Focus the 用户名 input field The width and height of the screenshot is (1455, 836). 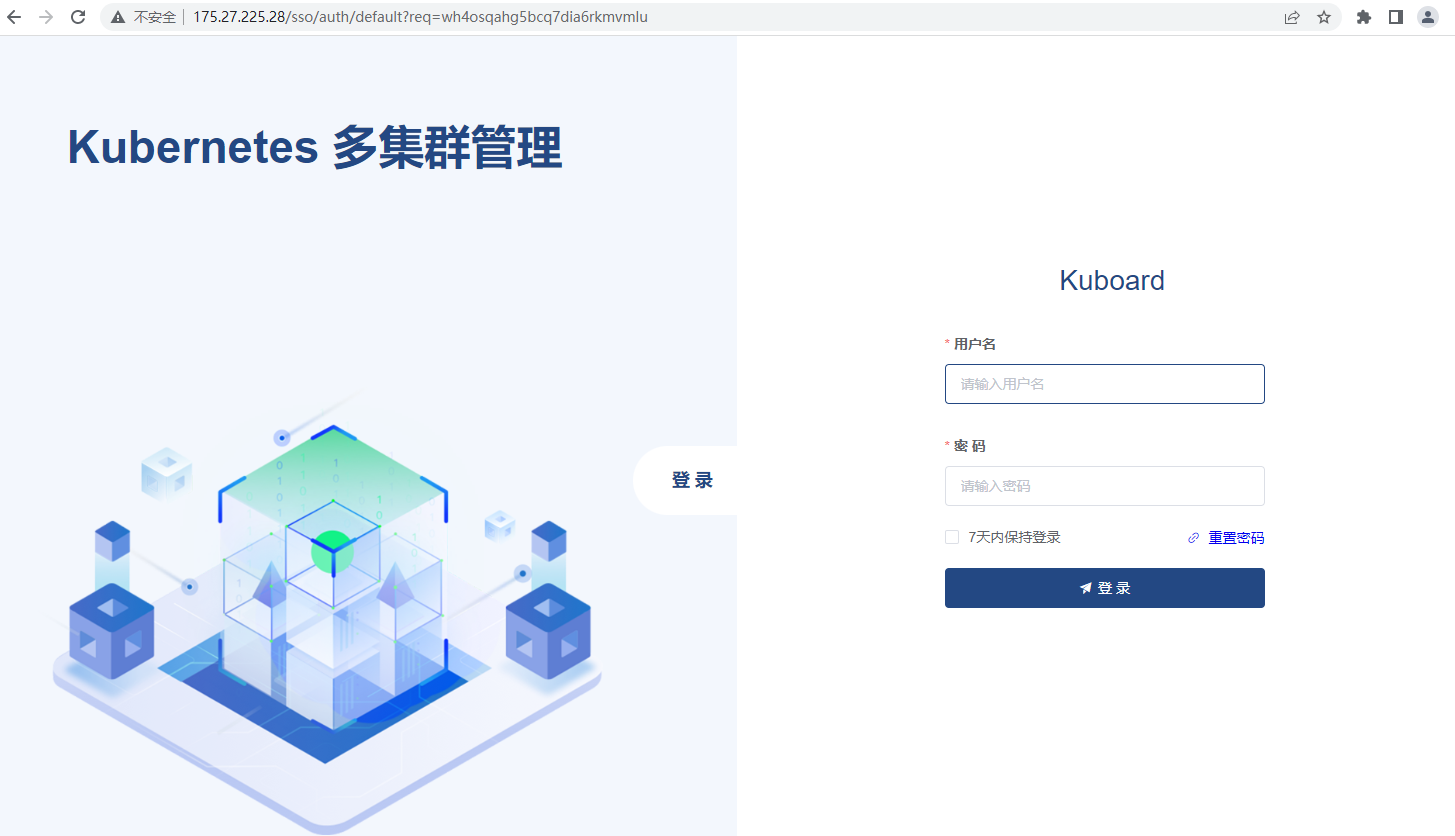pyautogui.click(x=1105, y=384)
